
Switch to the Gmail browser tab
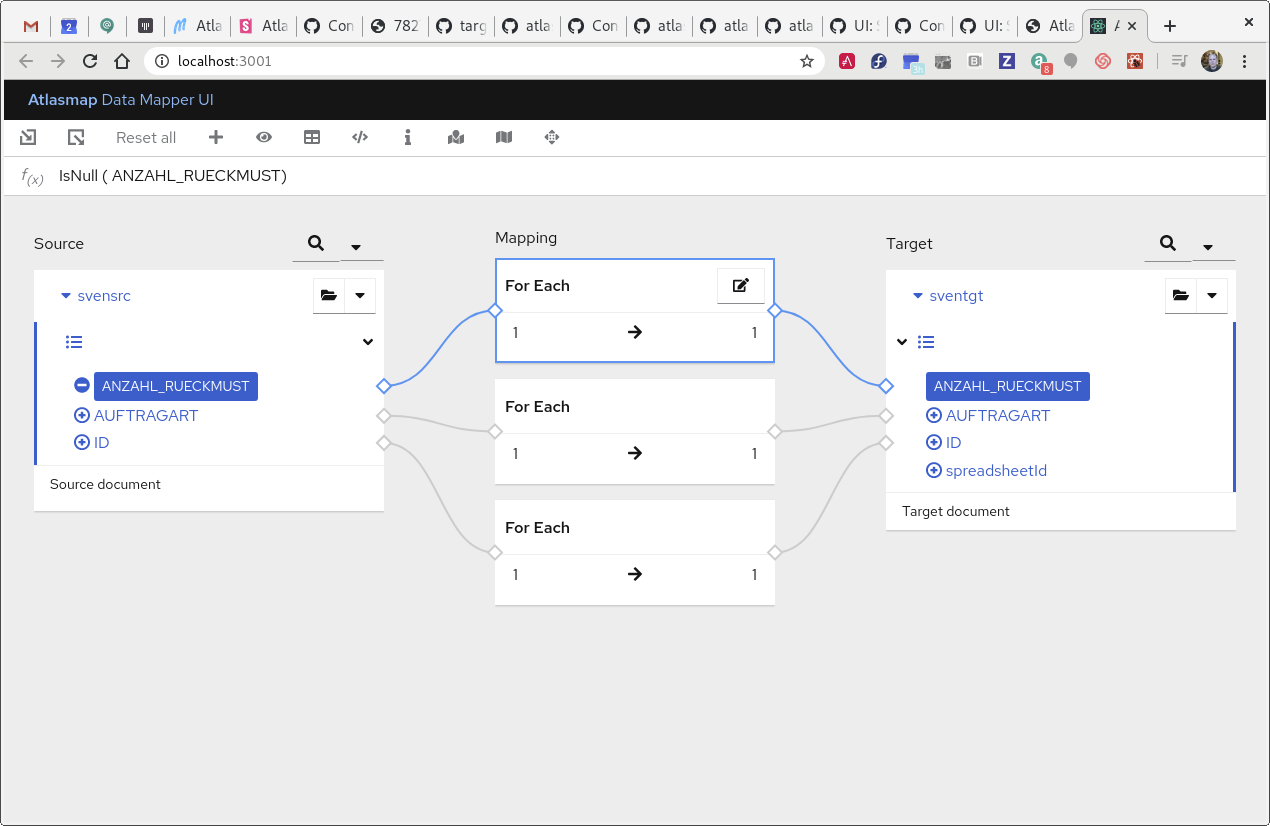point(30,25)
